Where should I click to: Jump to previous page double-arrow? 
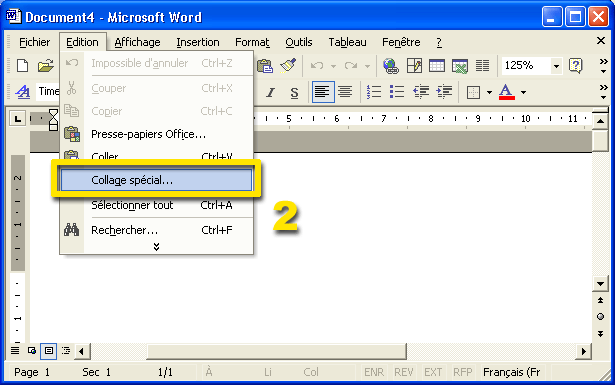click(x=600, y=300)
